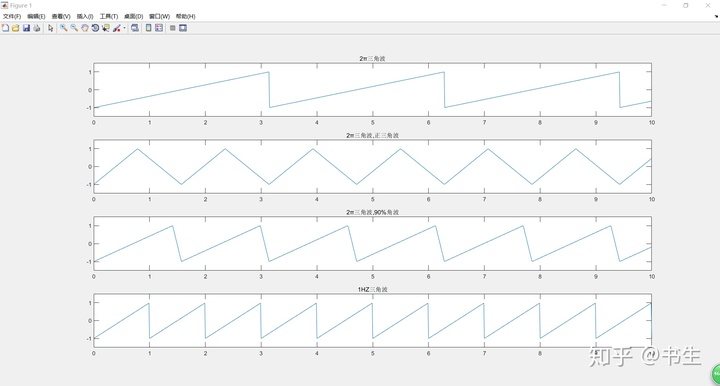Image resolution: width=720 pixels, height=386 pixels.
Task: Open the 文件(F) menu
Action: [12, 17]
